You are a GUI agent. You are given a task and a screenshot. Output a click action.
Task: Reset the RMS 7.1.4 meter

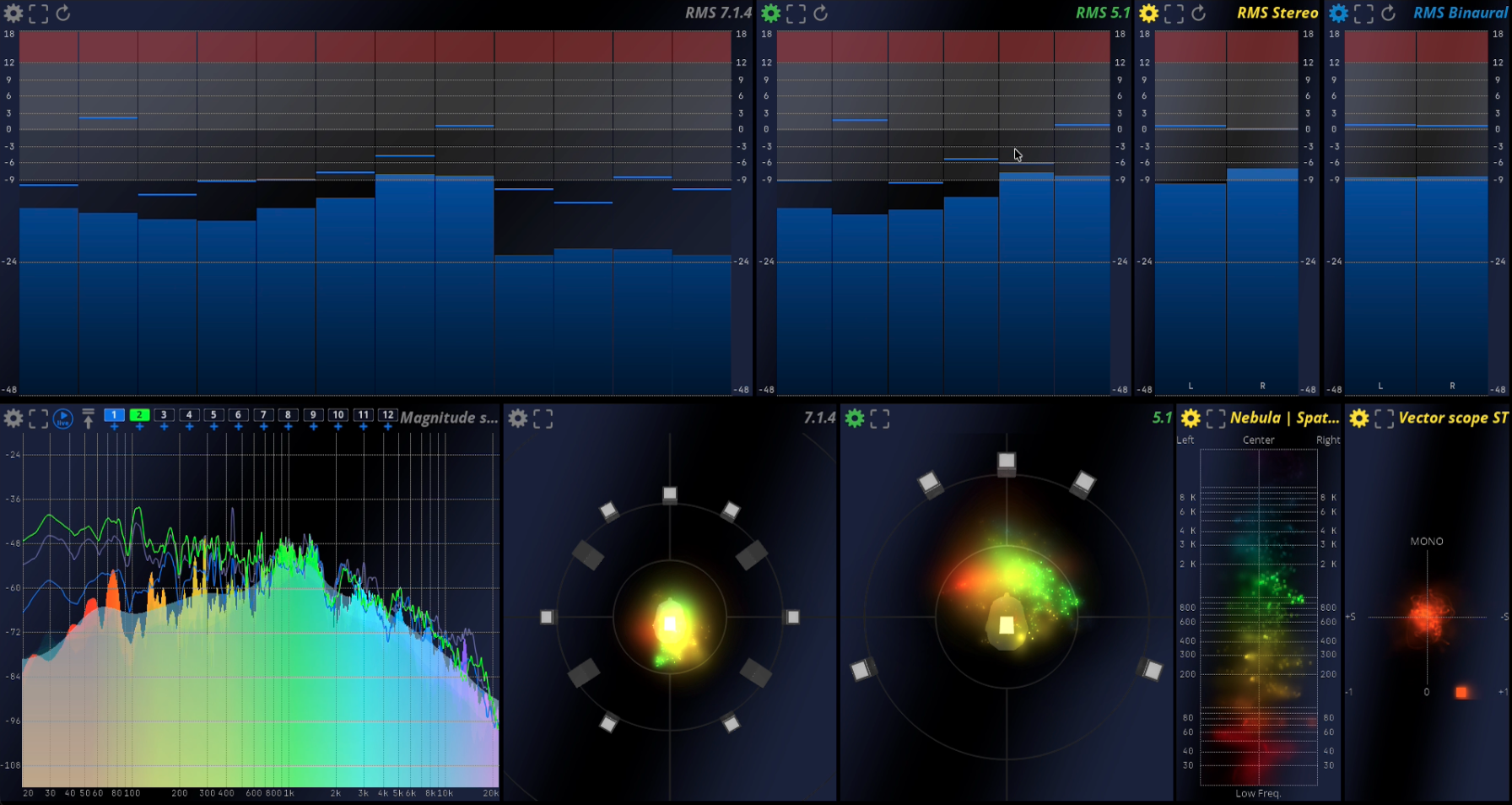coord(63,14)
